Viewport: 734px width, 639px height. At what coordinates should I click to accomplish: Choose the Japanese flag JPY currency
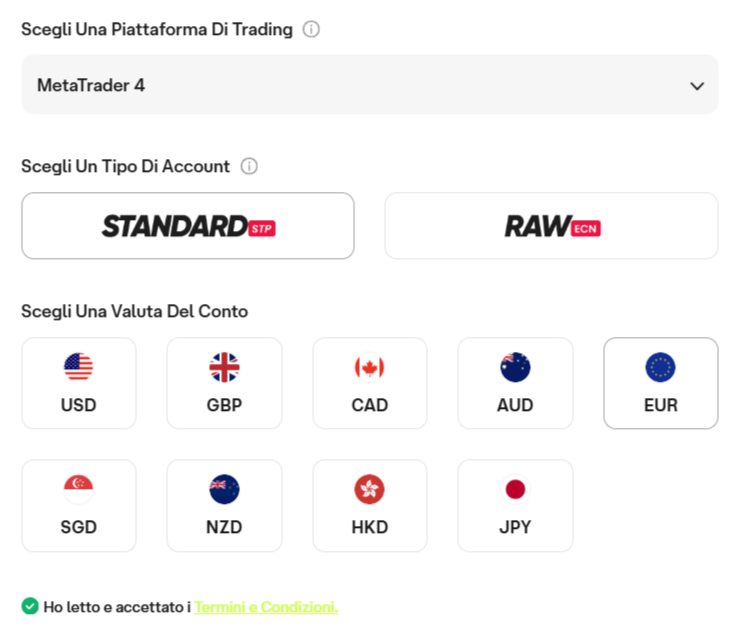tap(515, 505)
